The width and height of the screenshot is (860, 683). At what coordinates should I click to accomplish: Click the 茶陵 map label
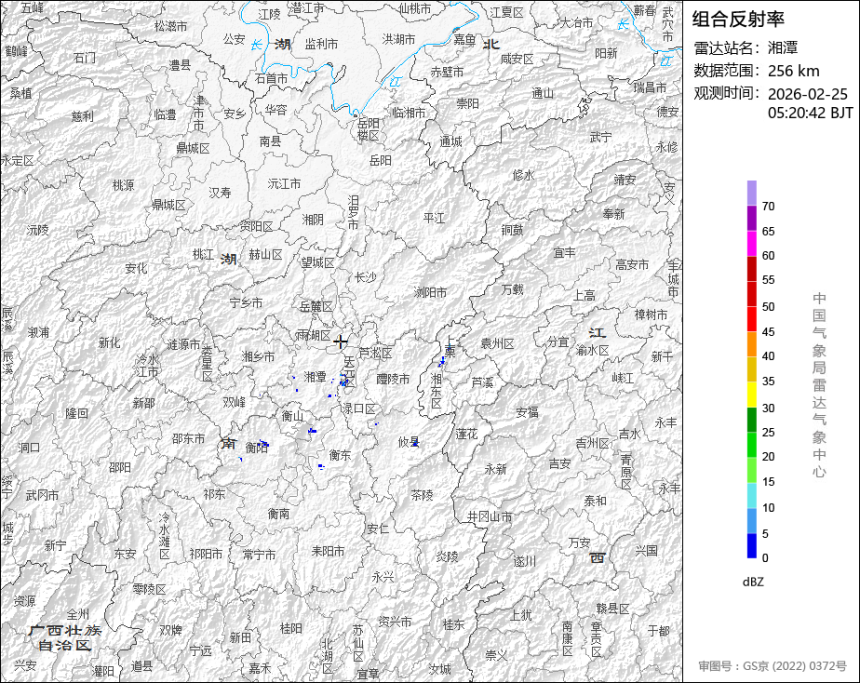(x=422, y=495)
